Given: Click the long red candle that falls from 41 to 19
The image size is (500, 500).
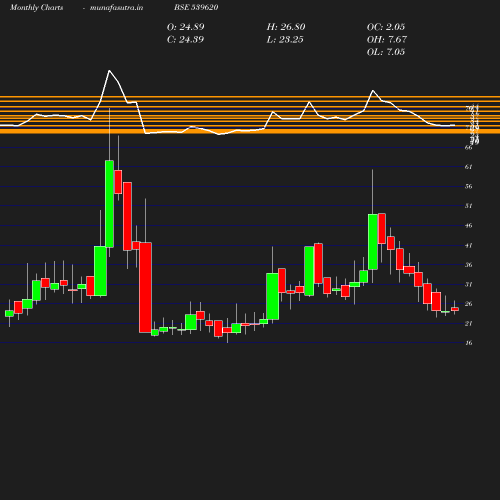Looking at the screenshot, I should click(x=145, y=287).
